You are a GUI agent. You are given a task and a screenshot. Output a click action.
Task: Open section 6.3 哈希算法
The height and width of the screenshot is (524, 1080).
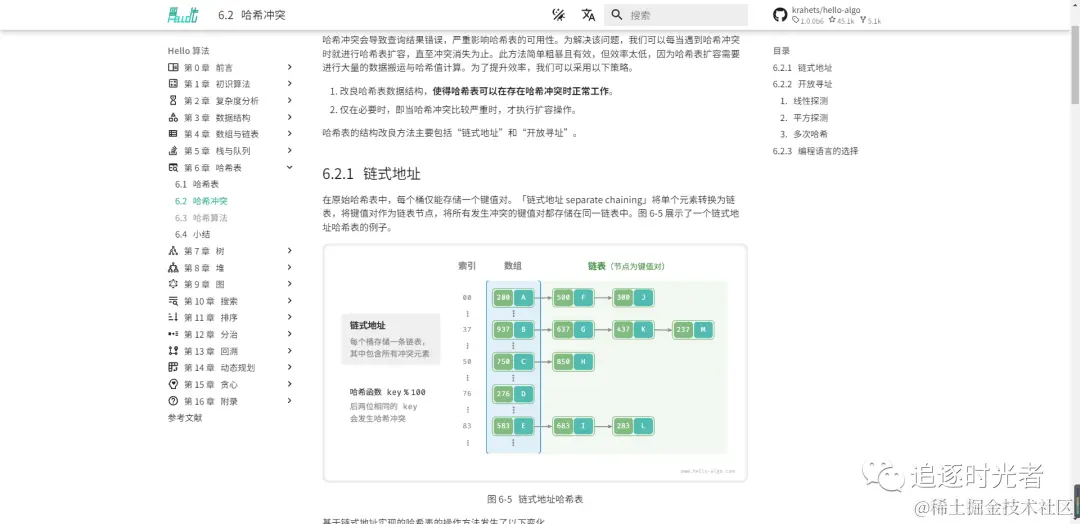(201, 218)
